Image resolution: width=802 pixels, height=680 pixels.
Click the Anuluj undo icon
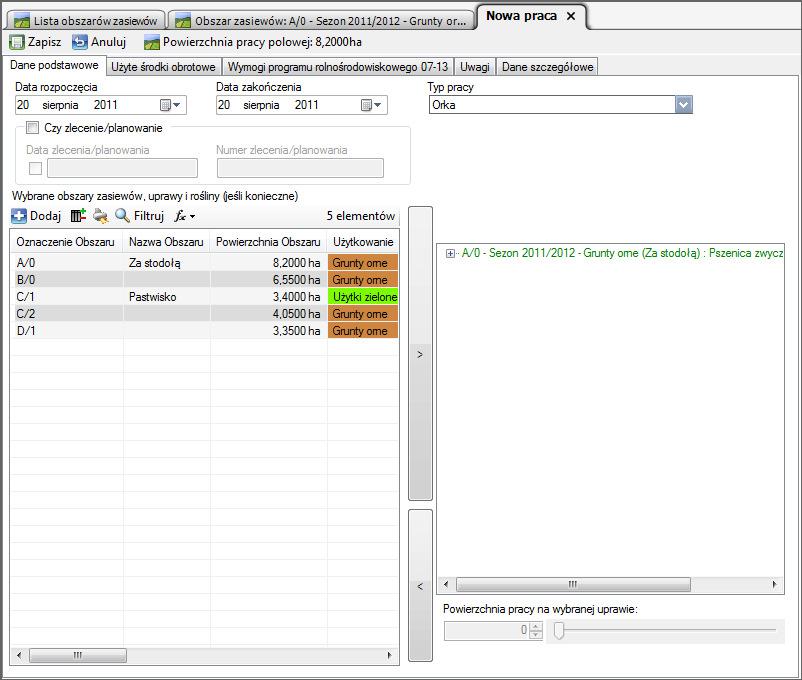click(x=79, y=42)
